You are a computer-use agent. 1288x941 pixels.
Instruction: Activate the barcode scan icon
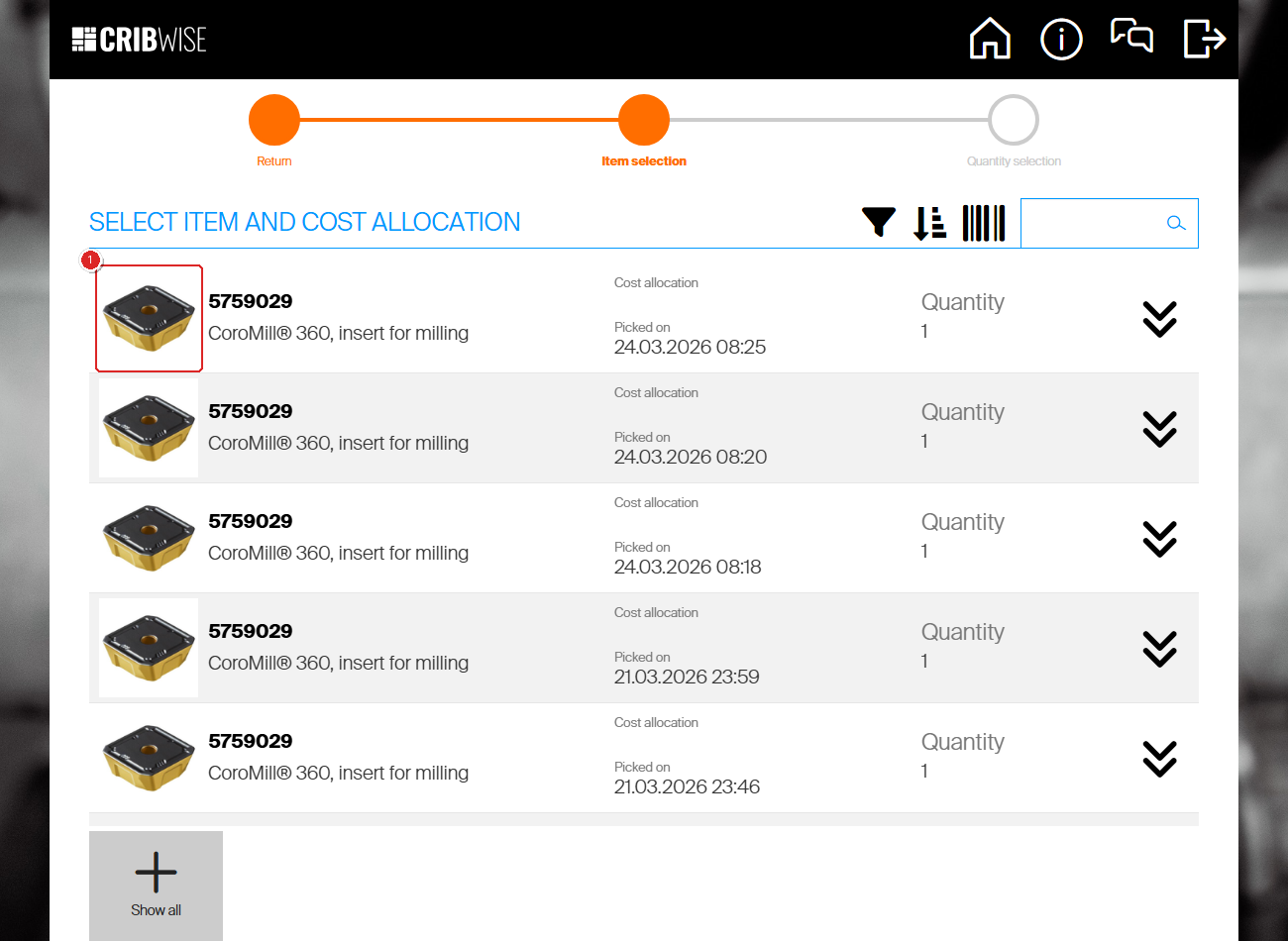[984, 223]
